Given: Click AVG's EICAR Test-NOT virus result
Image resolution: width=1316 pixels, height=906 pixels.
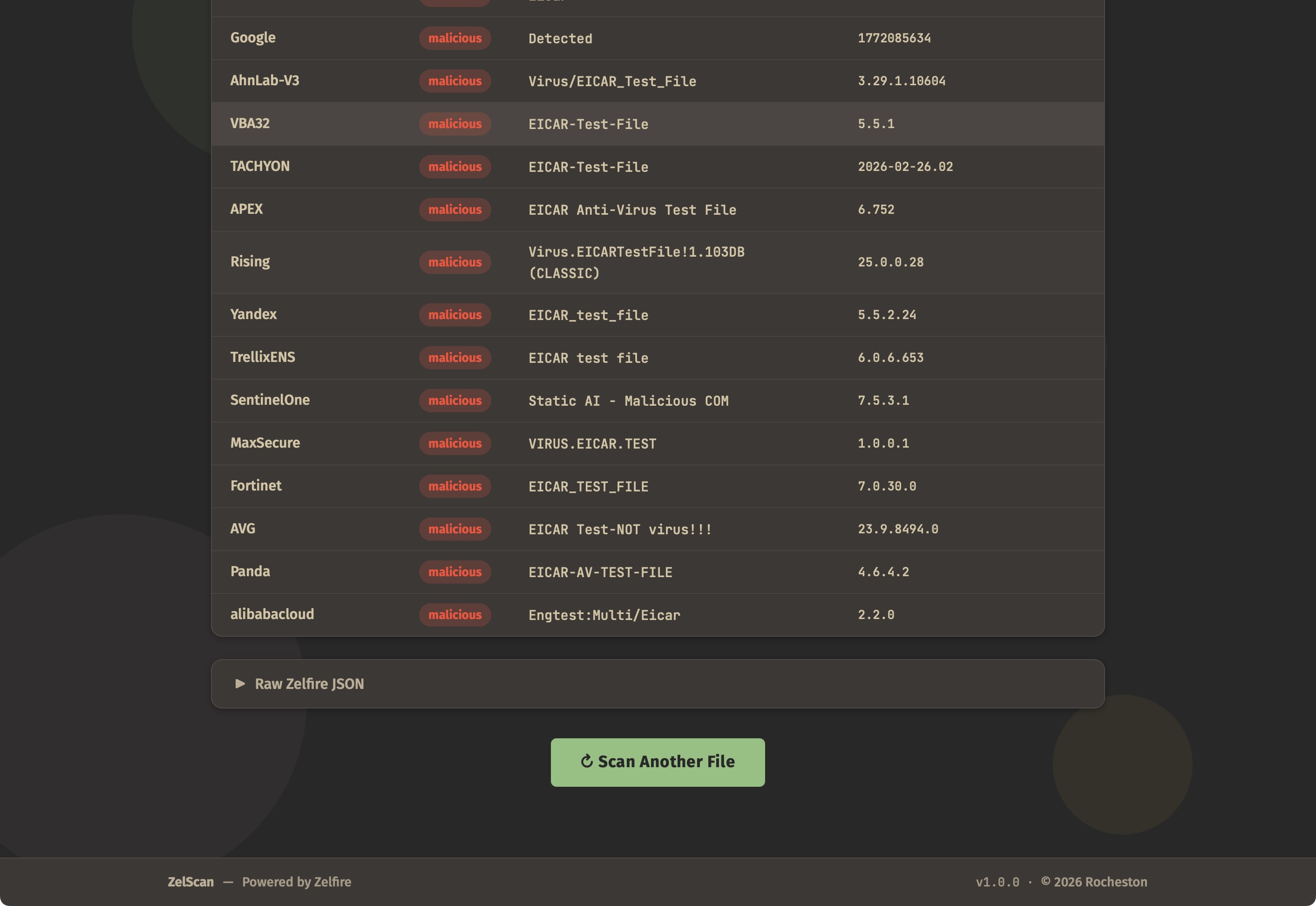Looking at the screenshot, I should 620,529.
